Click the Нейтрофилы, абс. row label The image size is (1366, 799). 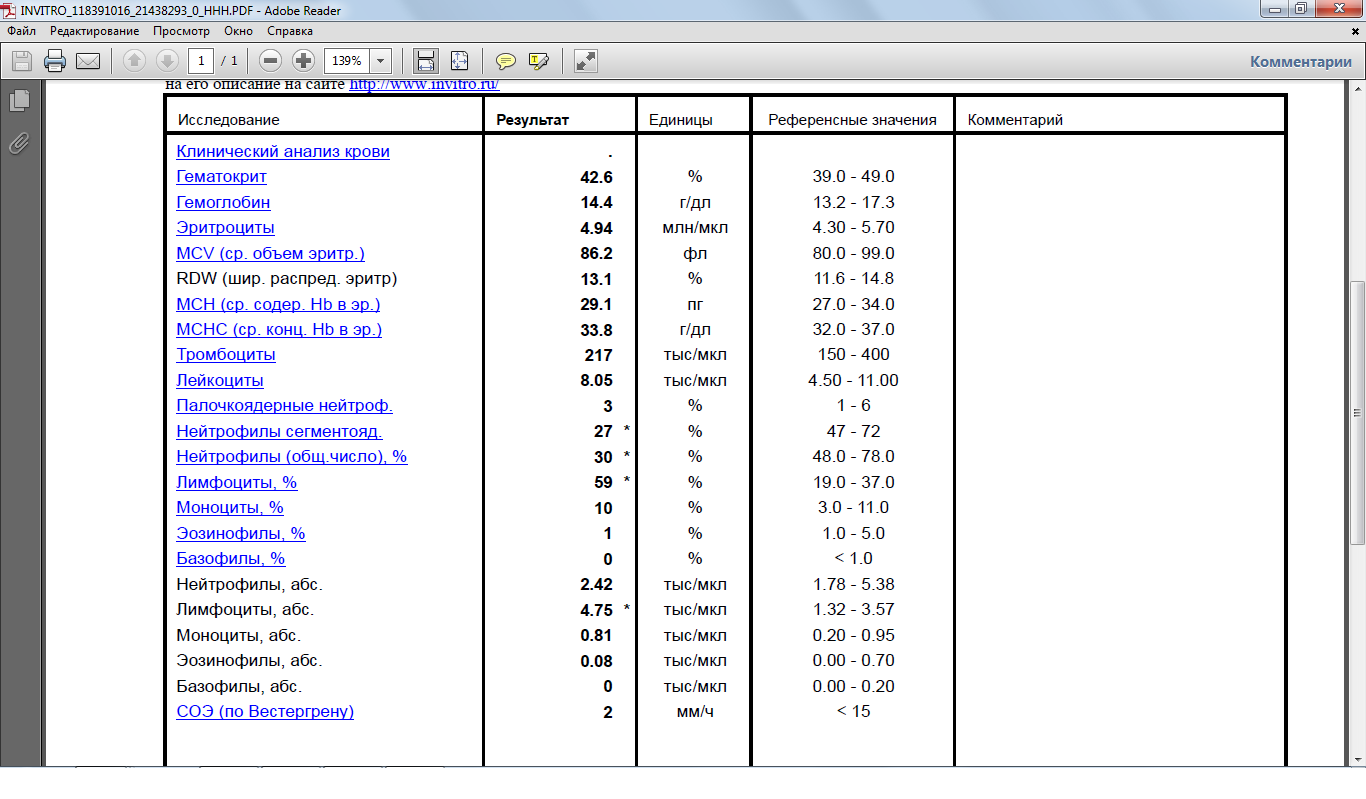249,585
